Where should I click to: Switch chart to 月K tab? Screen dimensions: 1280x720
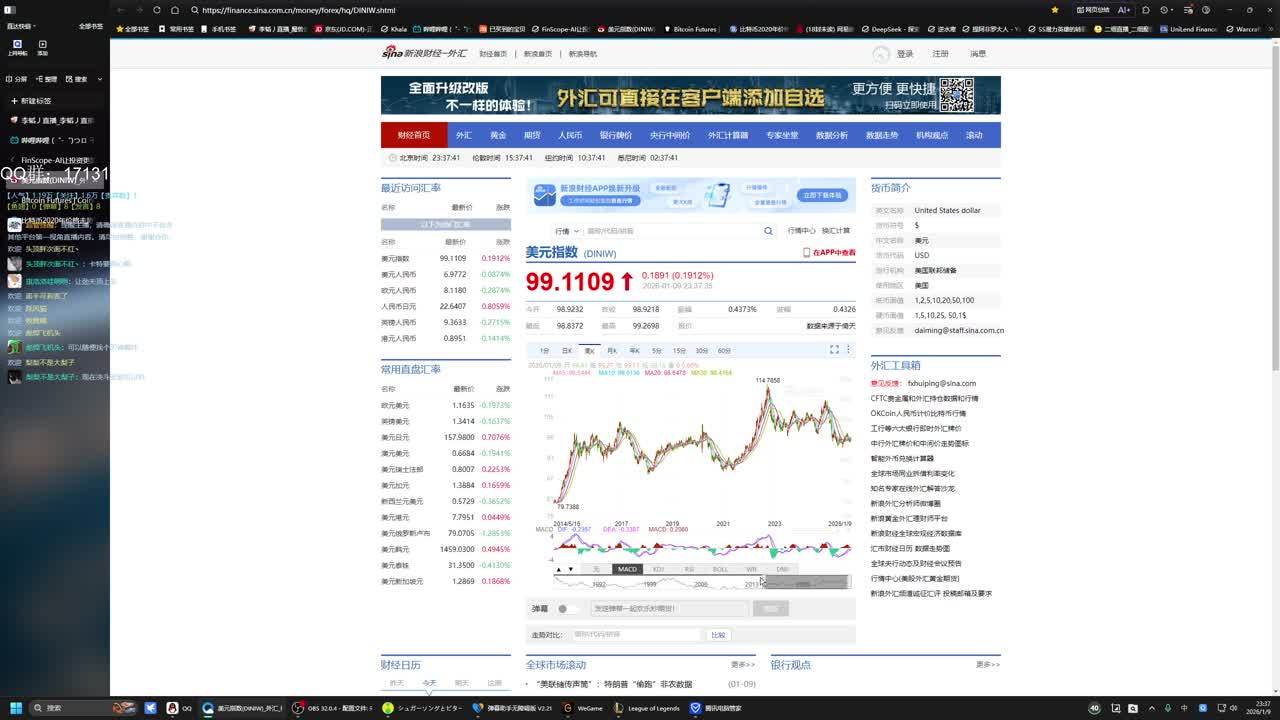[612, 351]
